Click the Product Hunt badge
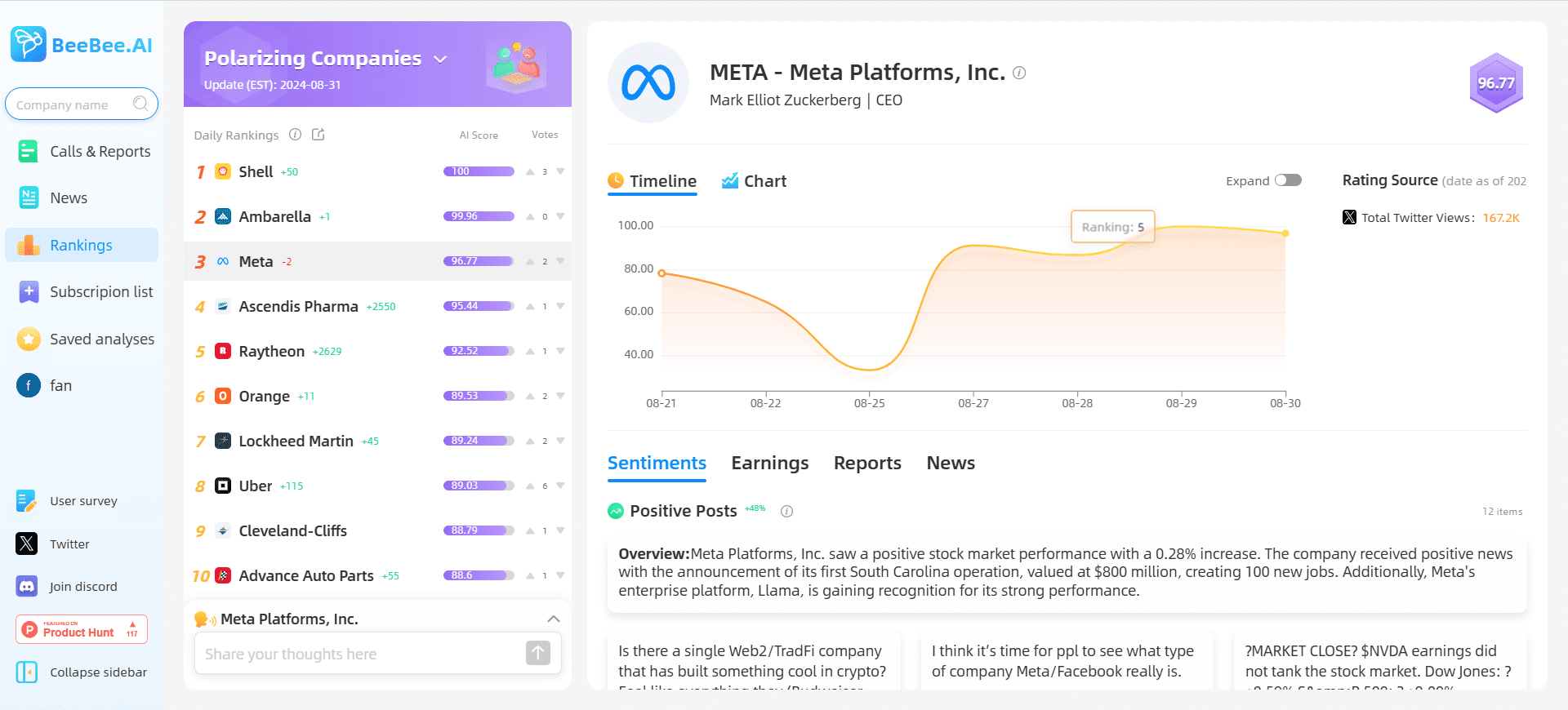1568x710 pixels. (x=82, y=629)
